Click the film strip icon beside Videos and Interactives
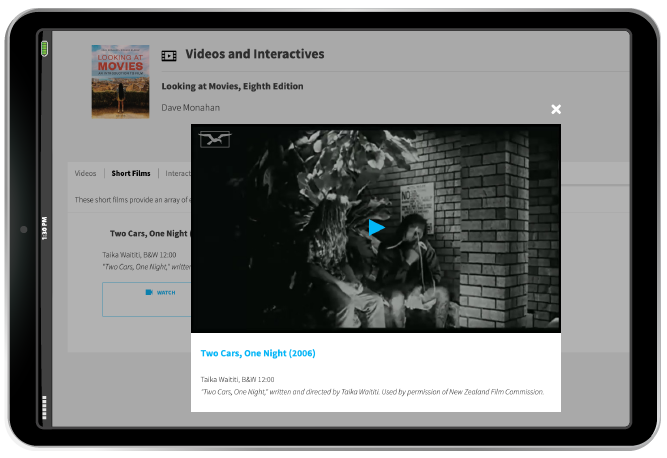 (169, 56)
